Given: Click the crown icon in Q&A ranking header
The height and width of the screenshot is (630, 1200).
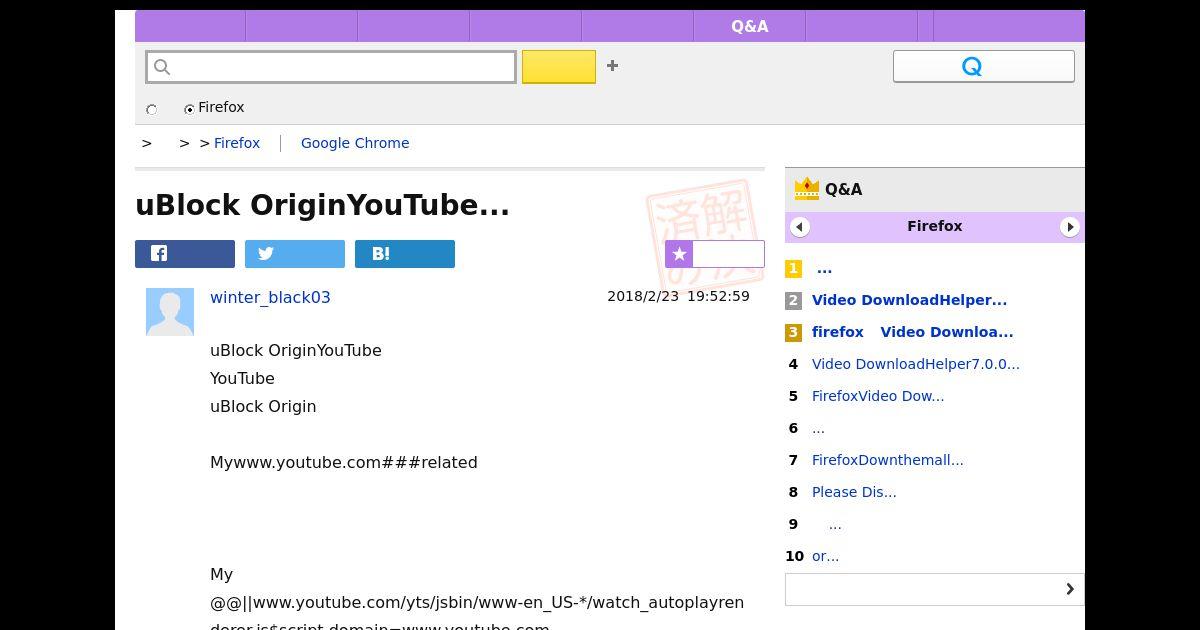Looking at the screenshot, I should [806, 189].
